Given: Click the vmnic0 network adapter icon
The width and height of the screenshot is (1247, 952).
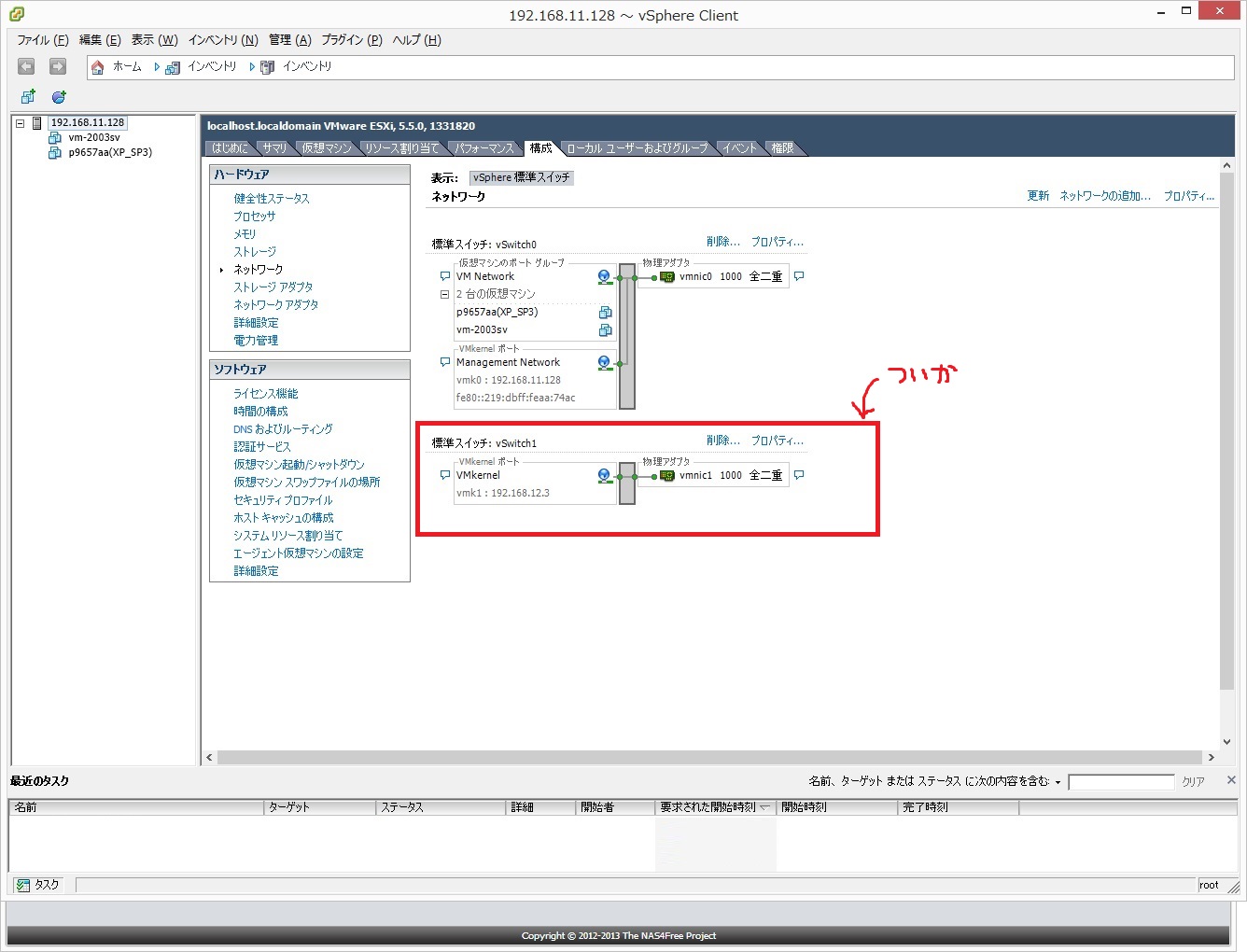Looking at the screenshot, I should [667, 277].
